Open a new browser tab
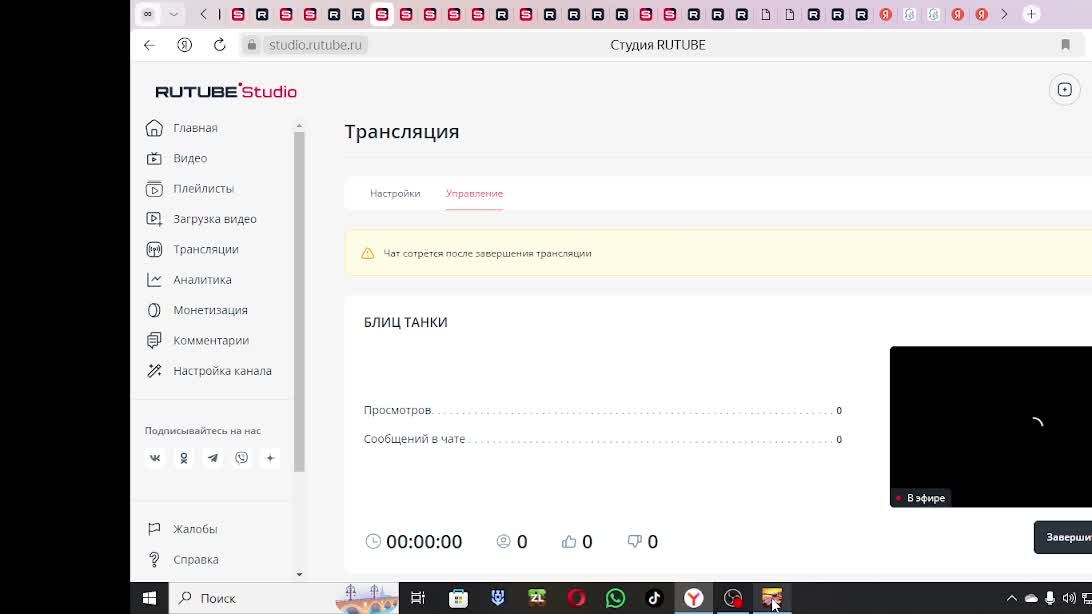This screenshot has width=1092, height=614. coord(1031,15)
